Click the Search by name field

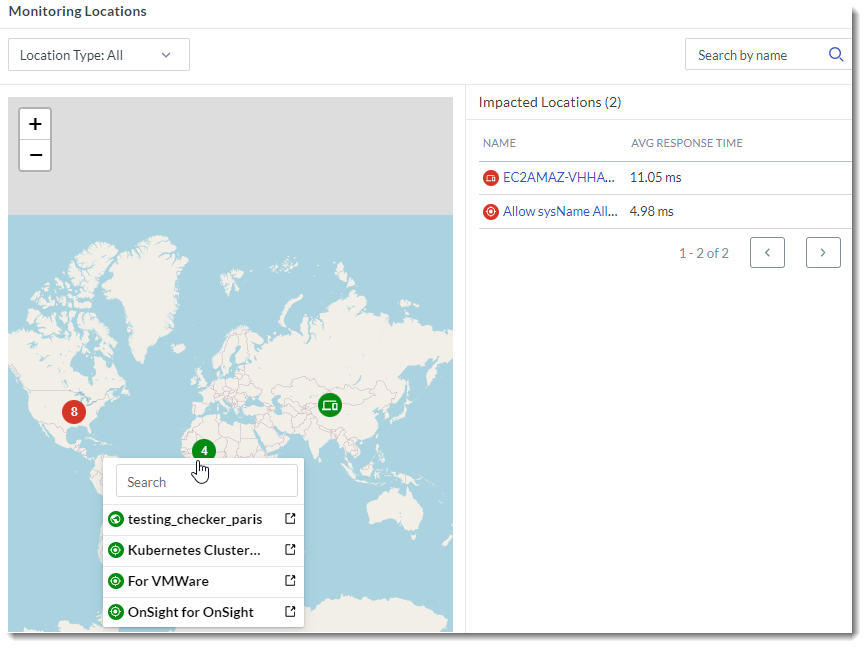(755, 55)
